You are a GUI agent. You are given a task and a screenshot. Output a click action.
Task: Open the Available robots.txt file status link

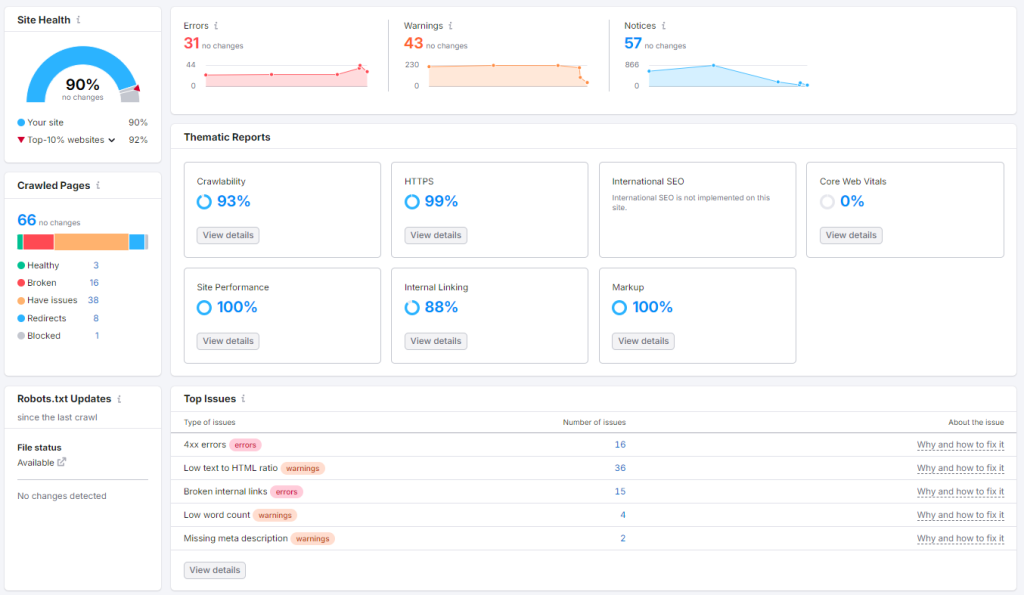[x=38, y=462]
